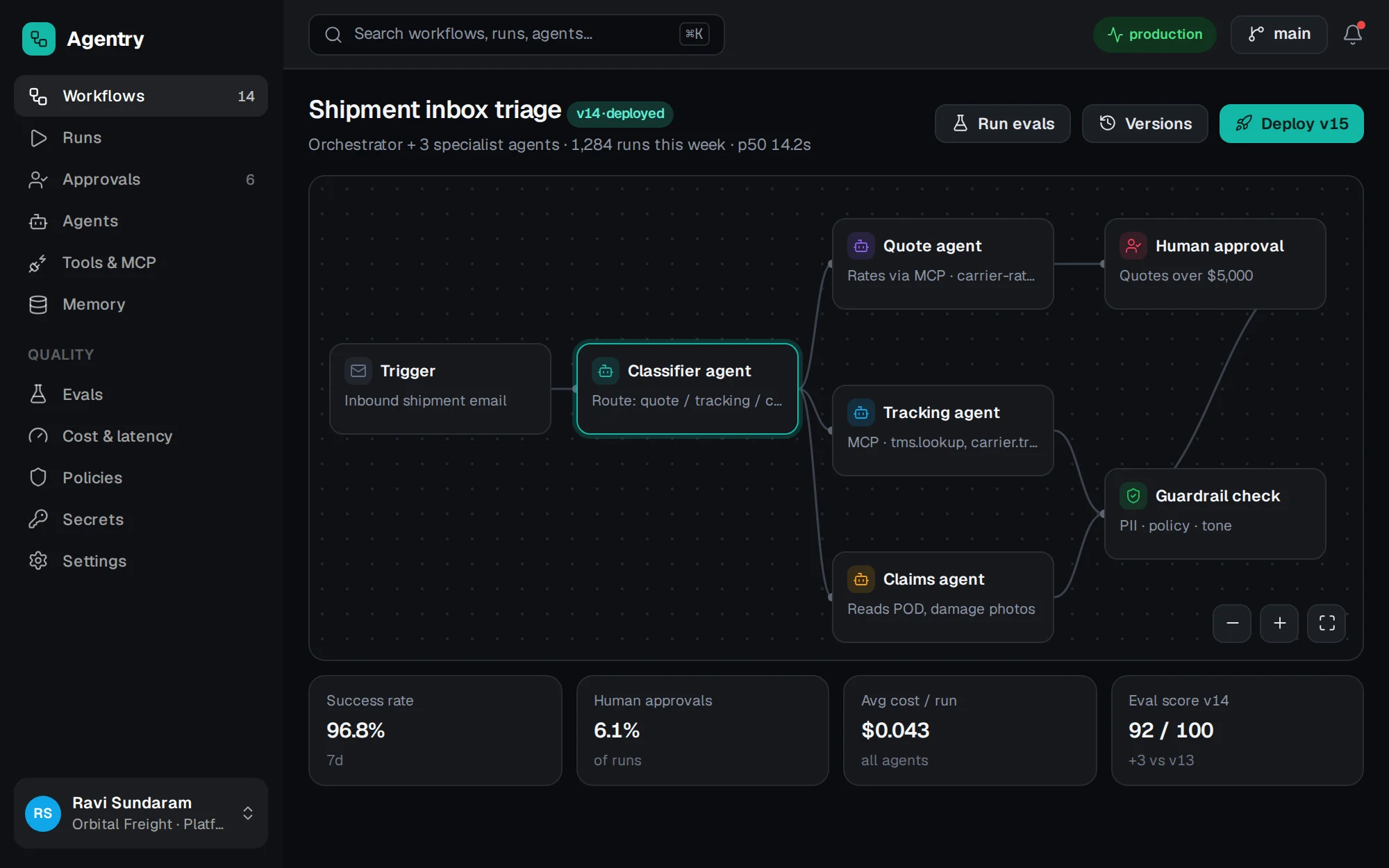Click the search magnifier icon
The height and width of the screenshot is (868, 1389).
(333, 35)
